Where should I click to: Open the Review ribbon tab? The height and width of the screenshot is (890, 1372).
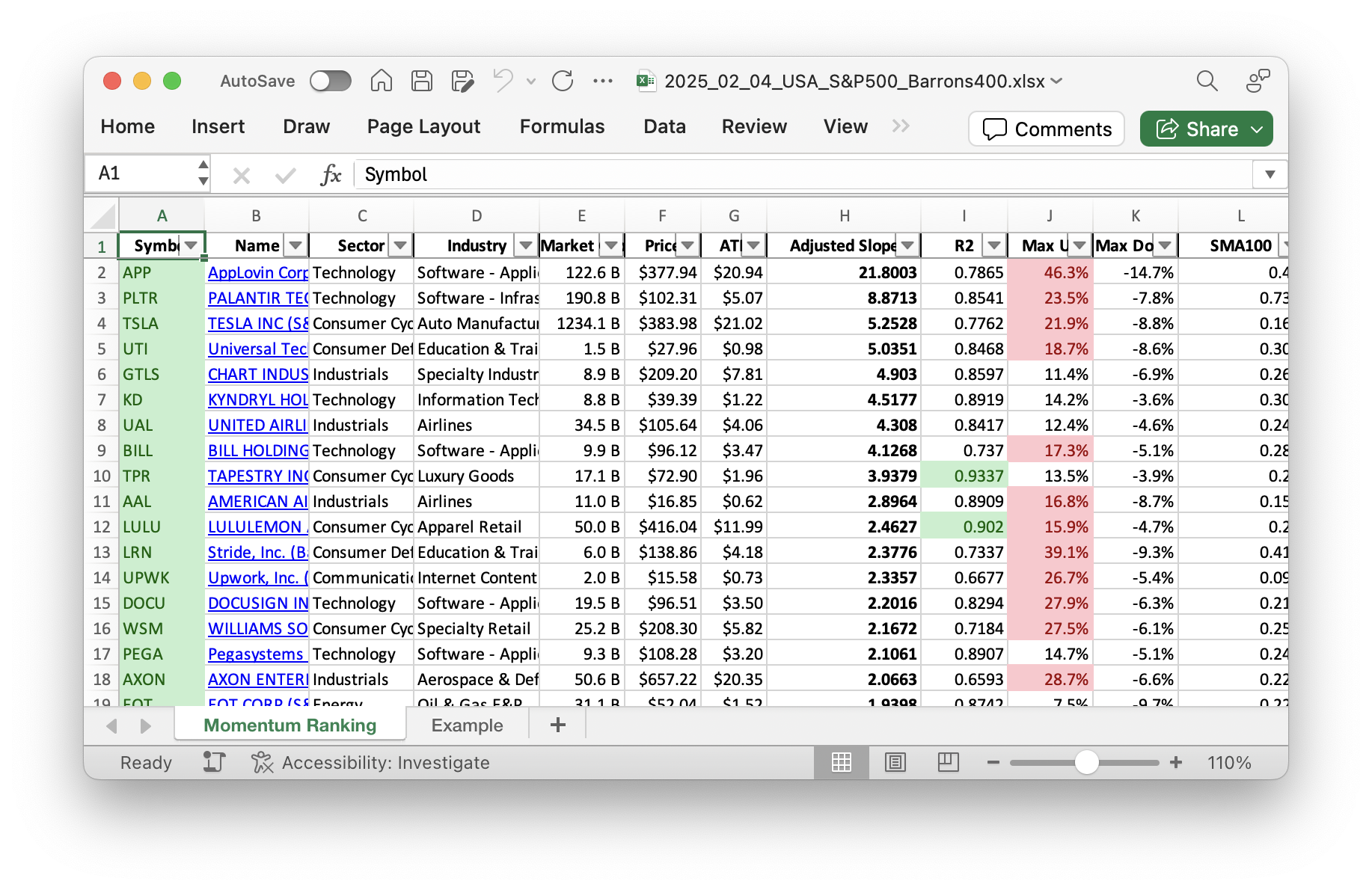click(x=754, y=126)
